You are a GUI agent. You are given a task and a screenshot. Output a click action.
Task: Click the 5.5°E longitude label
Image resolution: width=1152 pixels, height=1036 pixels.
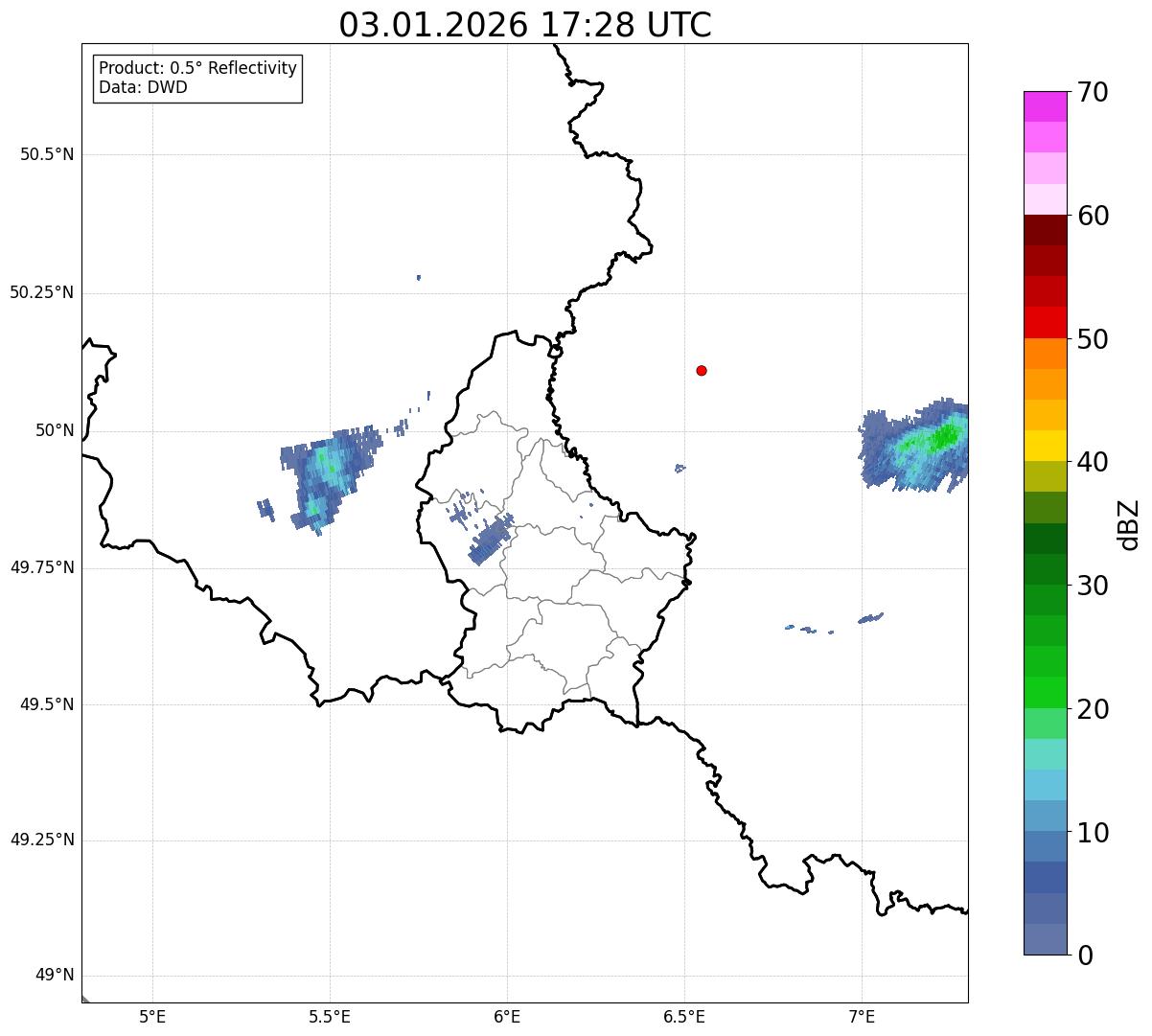[330, 1016]
